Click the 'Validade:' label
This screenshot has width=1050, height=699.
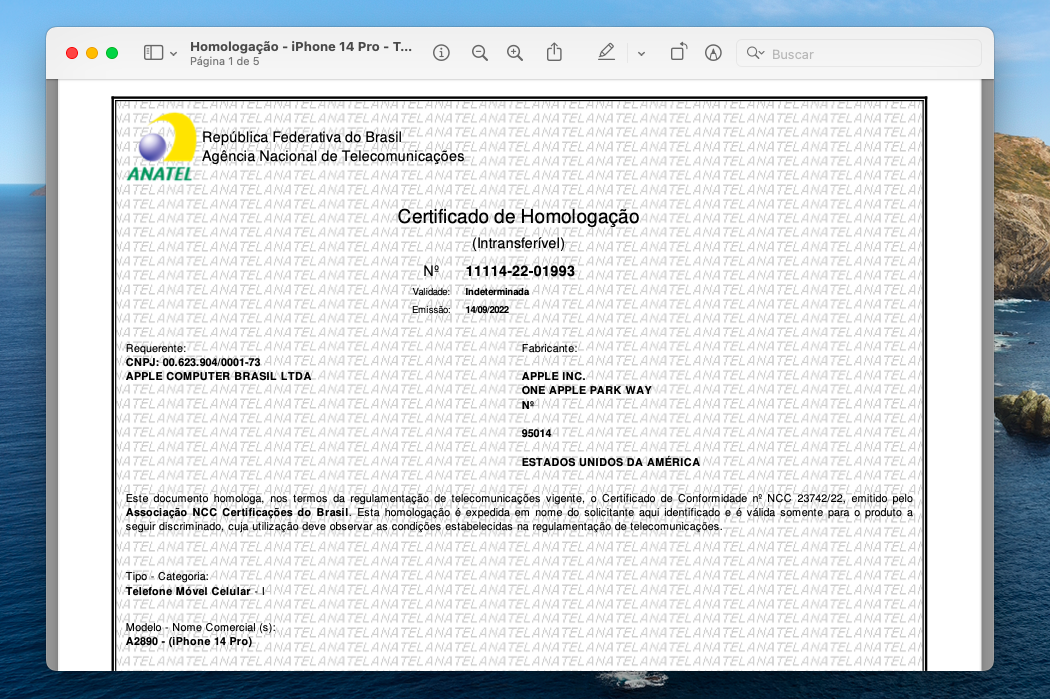[x=431, y=292]
